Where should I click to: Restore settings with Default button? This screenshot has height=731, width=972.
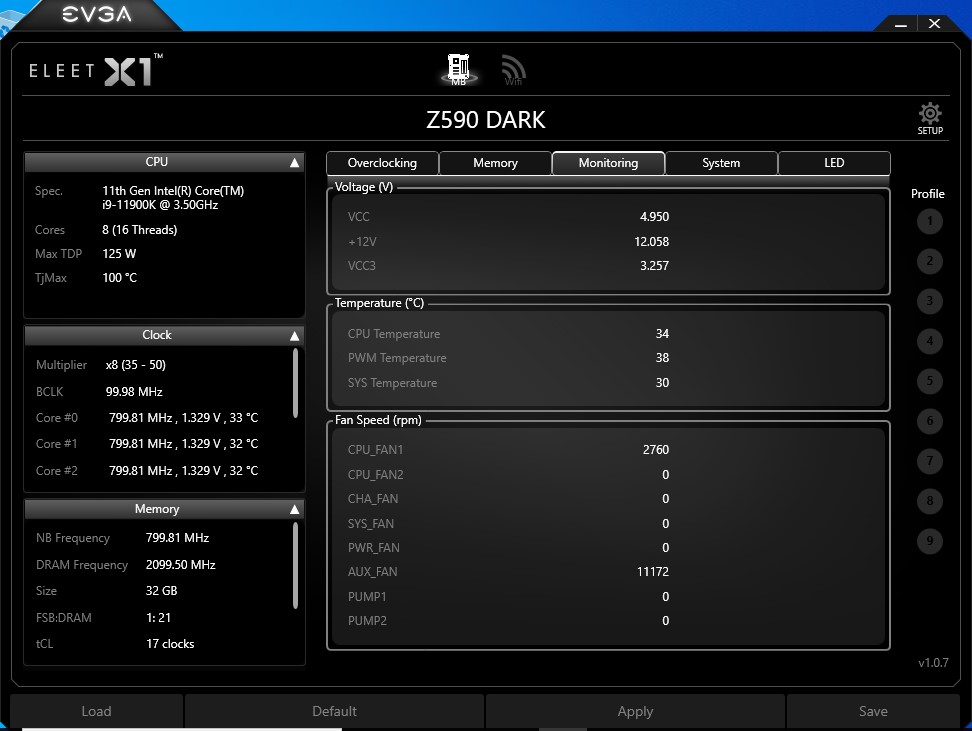point(334,711)
